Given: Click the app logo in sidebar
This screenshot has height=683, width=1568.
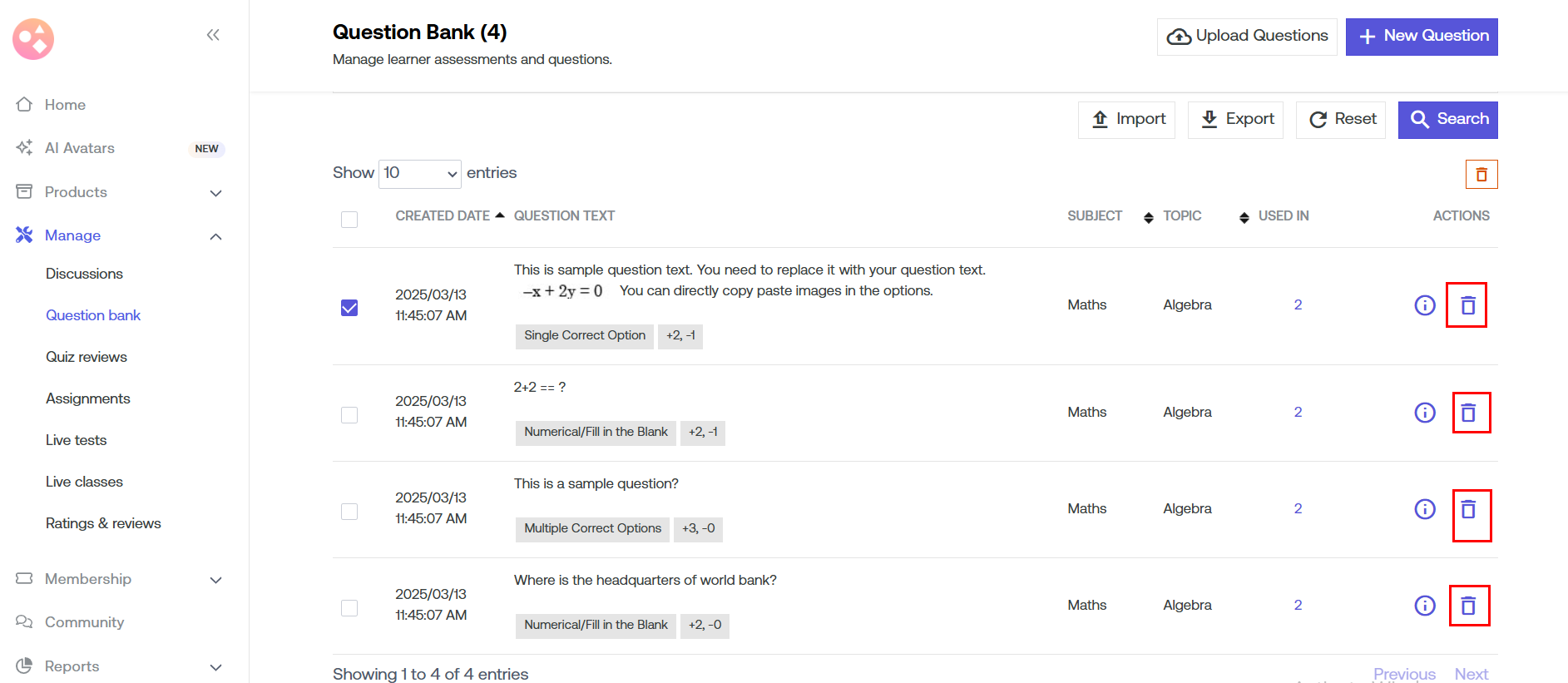Looking at the screenshot, I should [33, 39].
